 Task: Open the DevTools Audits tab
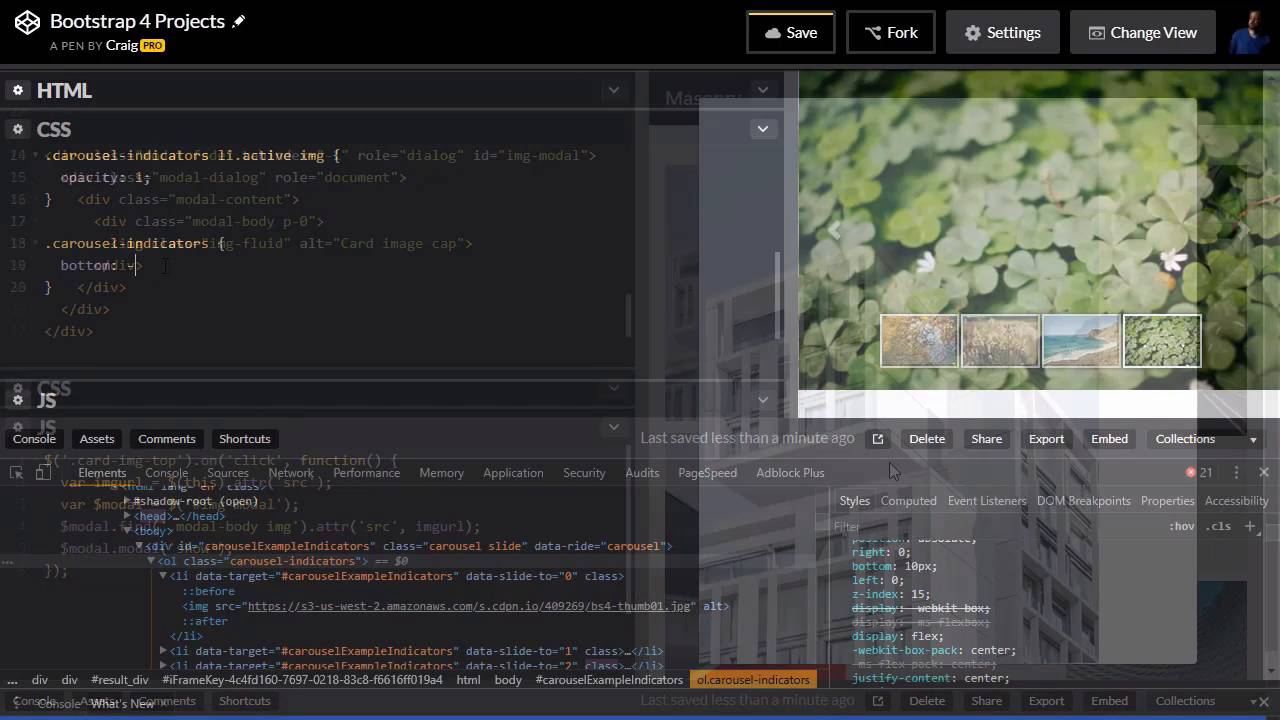(642, 473)
